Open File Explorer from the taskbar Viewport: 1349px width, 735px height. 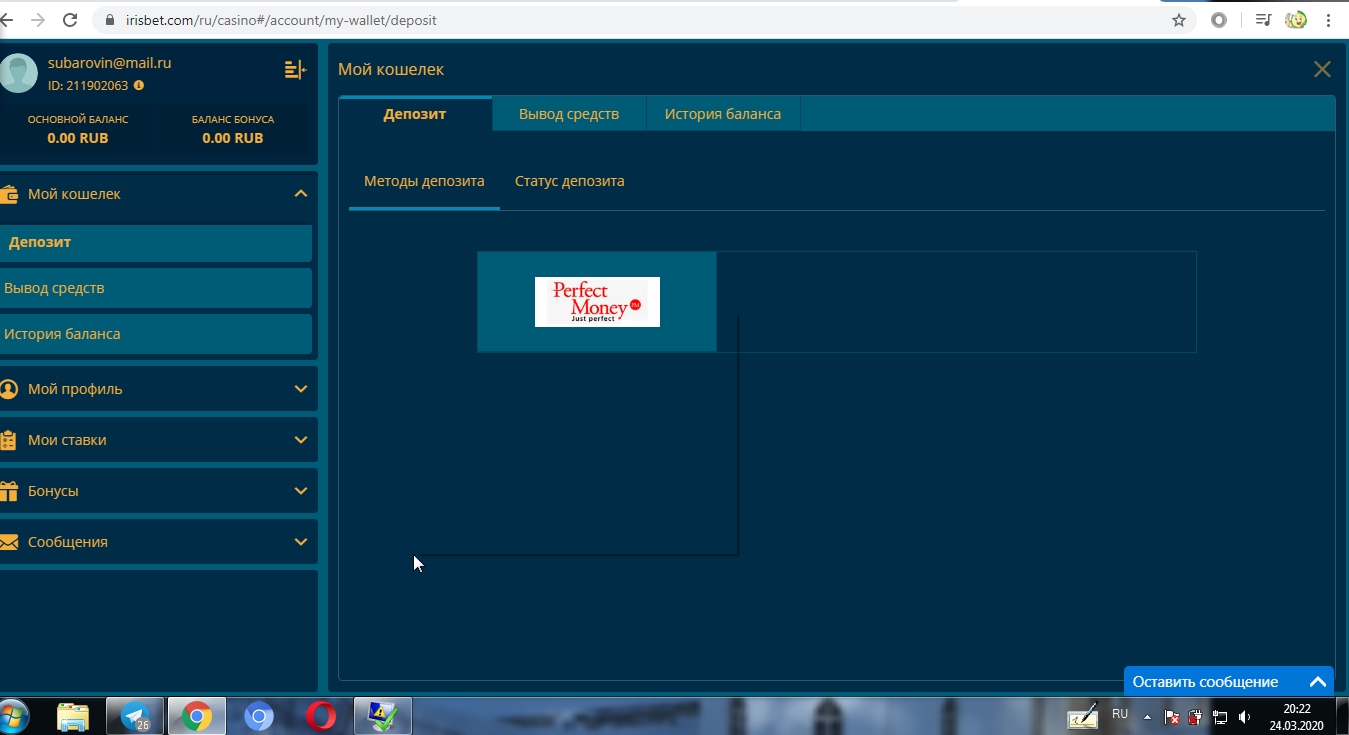pyautogui.click(x=73, y=716)
